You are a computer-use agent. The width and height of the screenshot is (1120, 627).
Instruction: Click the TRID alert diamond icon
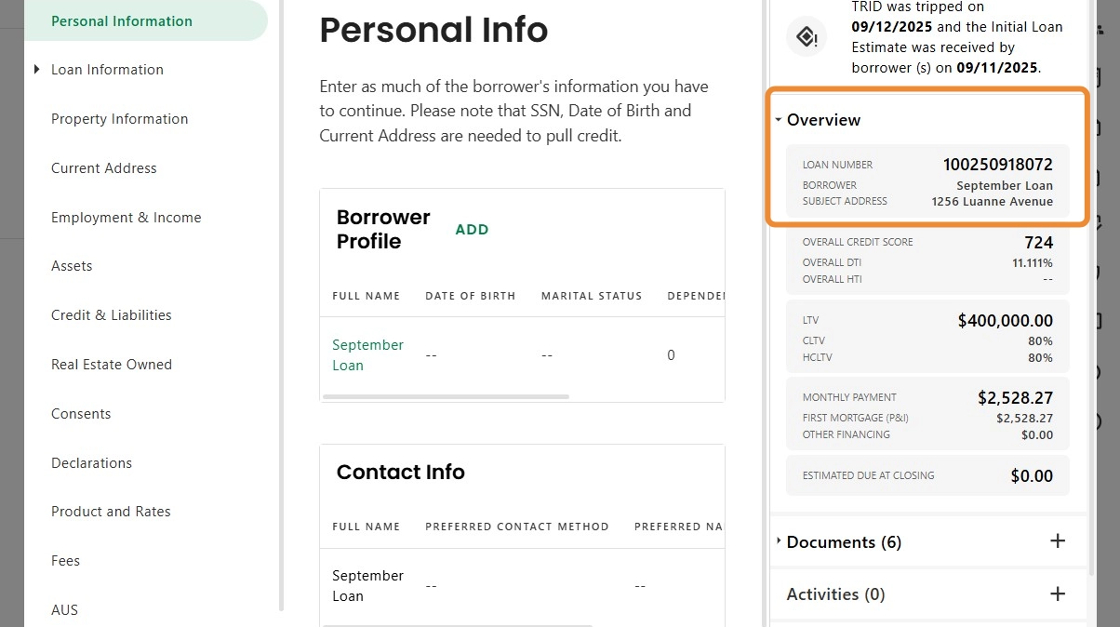(x=807, y=38)
